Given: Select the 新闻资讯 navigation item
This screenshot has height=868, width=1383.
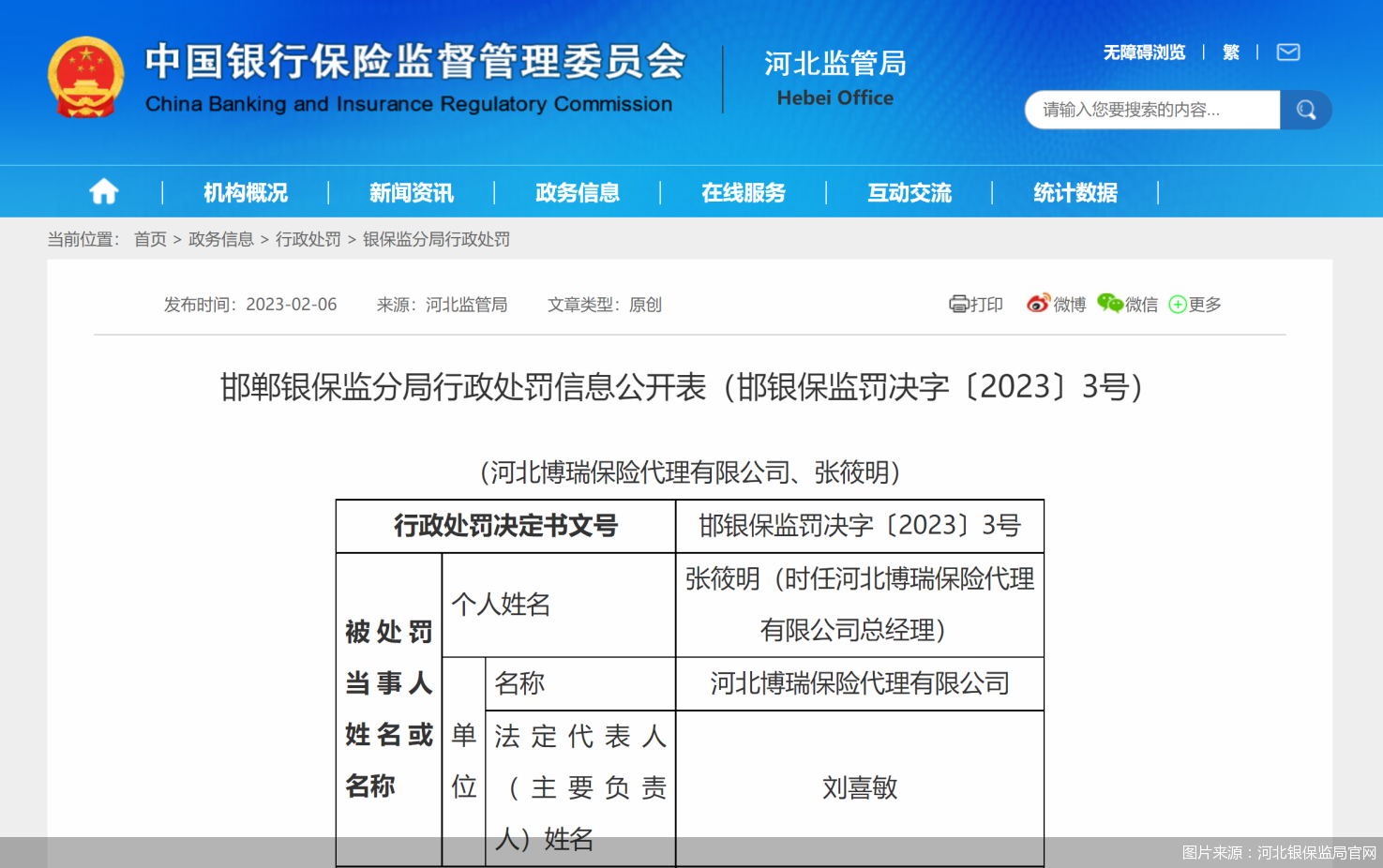Looking at the screenshot, I should coord(411,192).
